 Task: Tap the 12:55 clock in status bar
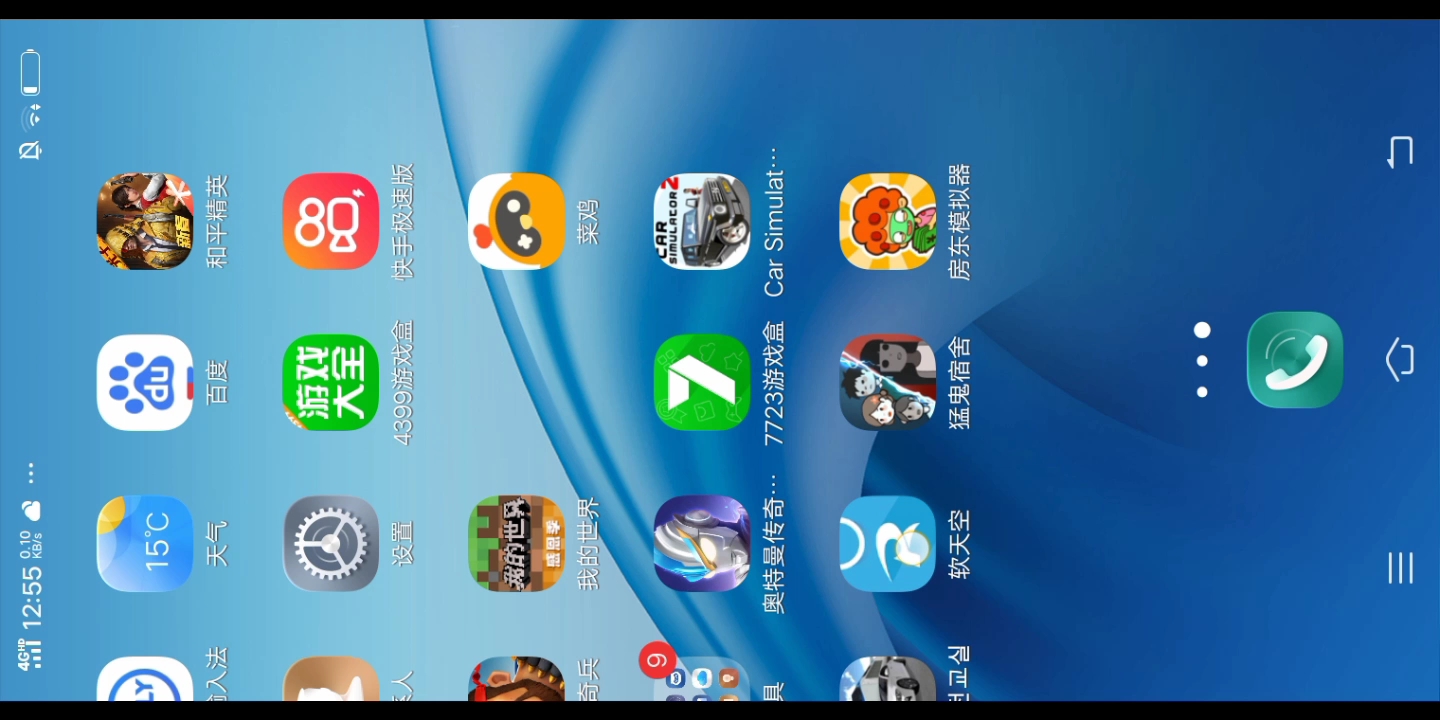tap(32, 596)
